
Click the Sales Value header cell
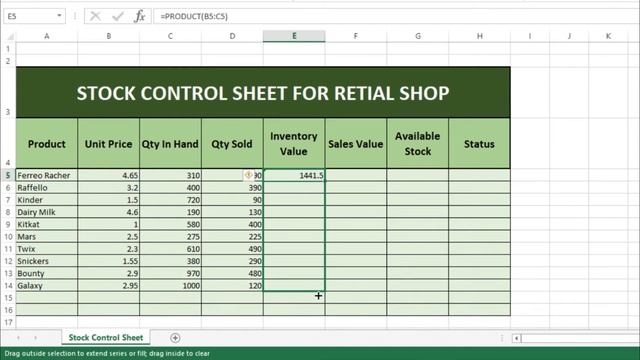[356, 144]
